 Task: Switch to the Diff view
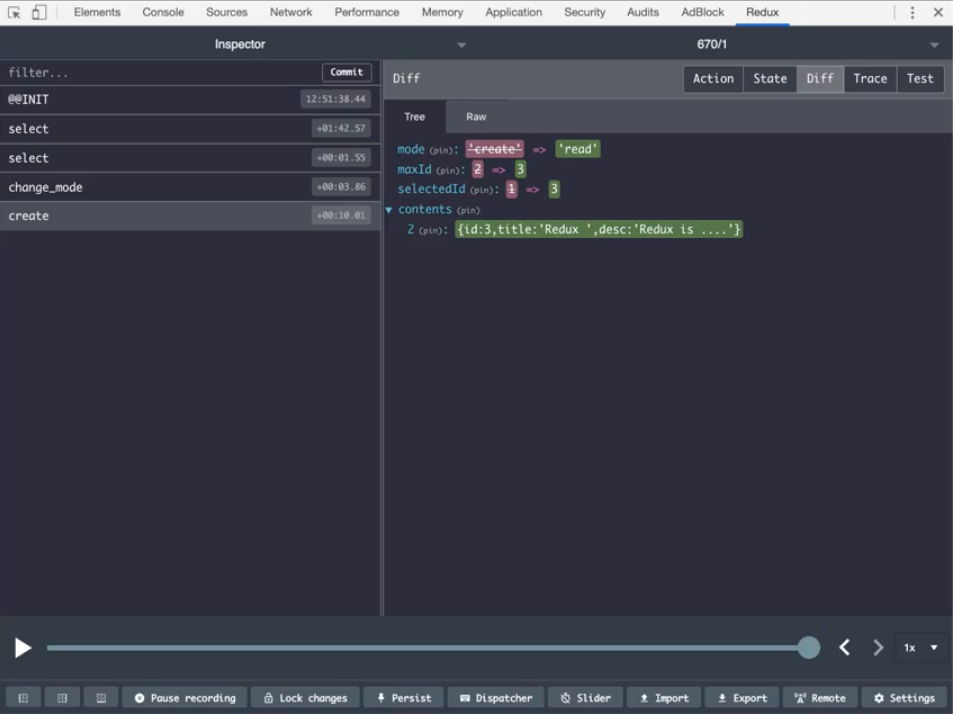click(820, 78)
